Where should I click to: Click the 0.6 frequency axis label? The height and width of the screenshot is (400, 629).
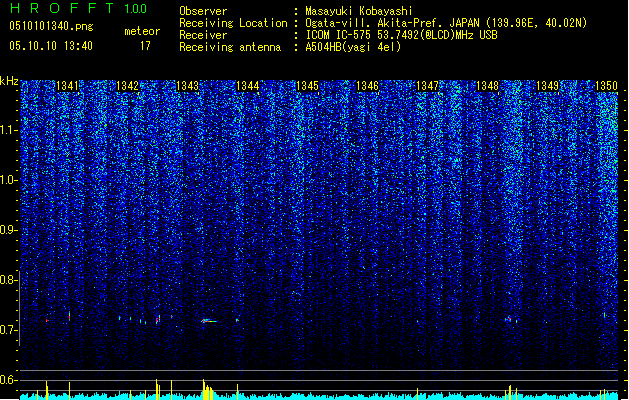(8, 380)
